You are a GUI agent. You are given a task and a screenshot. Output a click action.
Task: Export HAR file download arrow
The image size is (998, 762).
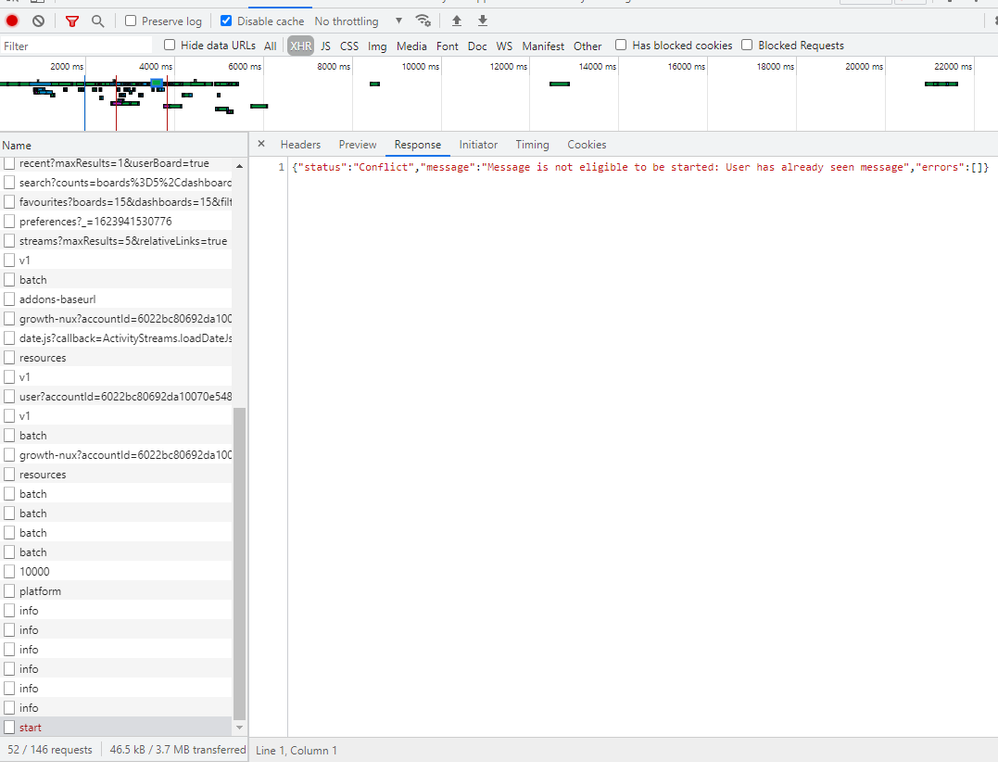[482, 21]
